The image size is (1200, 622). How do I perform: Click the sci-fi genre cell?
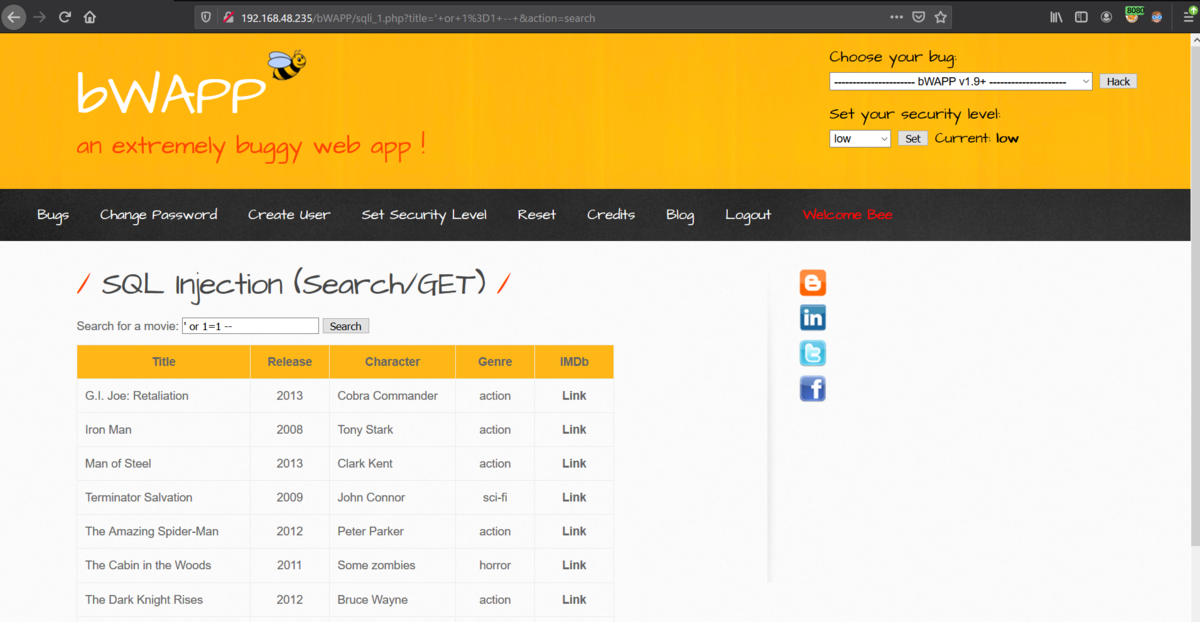click(495, 498)
